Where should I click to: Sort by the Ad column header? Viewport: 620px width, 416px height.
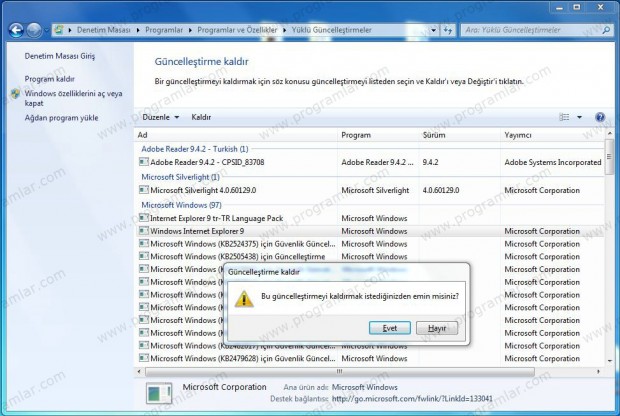[236, 135]
